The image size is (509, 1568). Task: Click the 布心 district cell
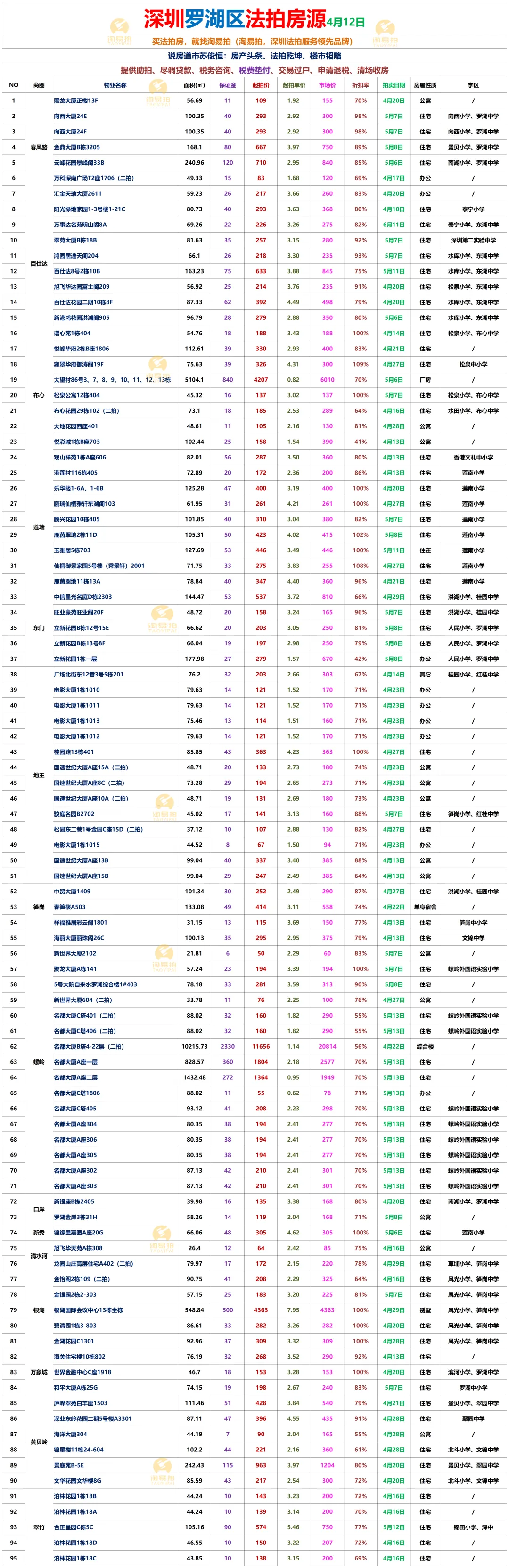(39, 395)
